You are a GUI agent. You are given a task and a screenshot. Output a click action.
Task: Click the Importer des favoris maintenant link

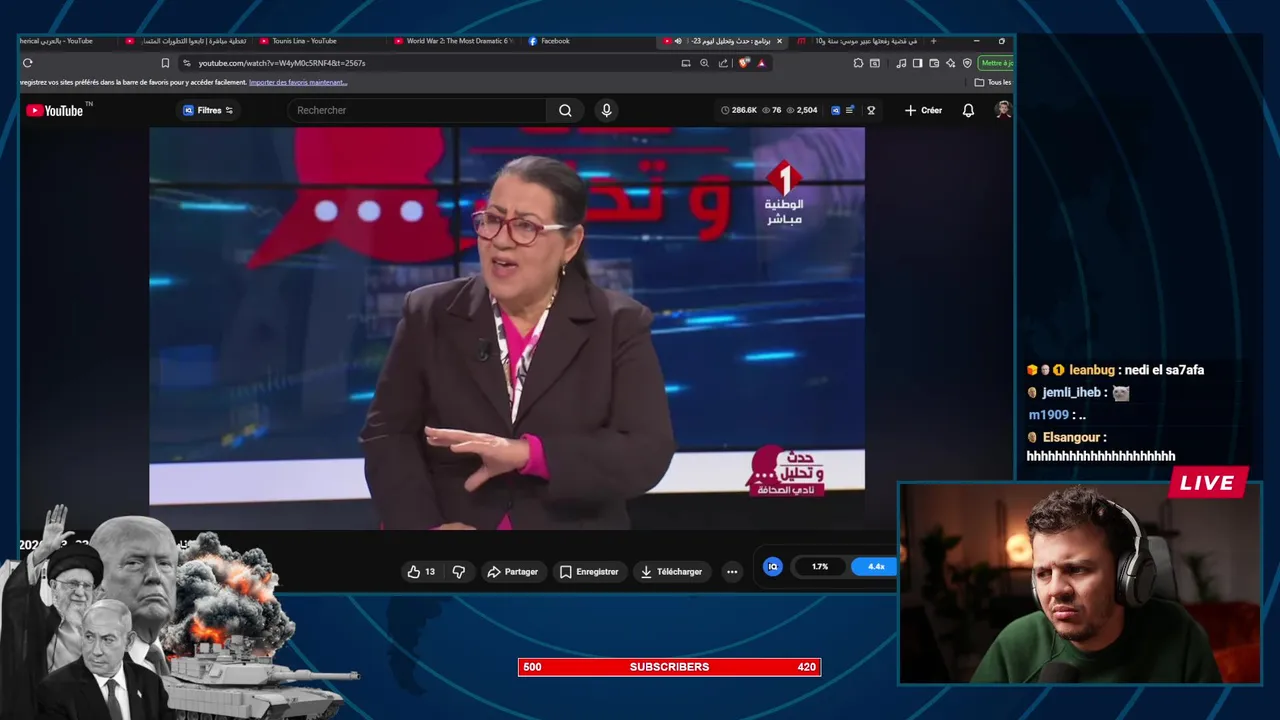pos(298,82)
